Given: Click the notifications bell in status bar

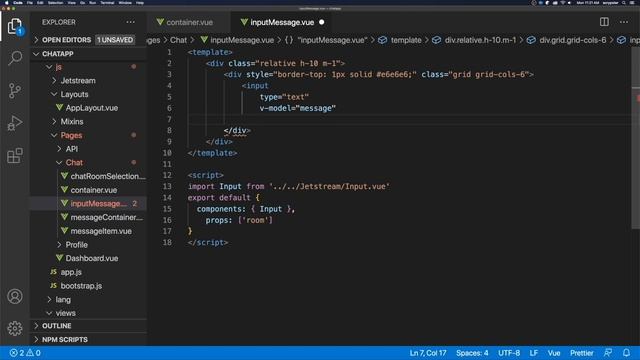Looking at the screenshot, I should (x=626, y=353).
